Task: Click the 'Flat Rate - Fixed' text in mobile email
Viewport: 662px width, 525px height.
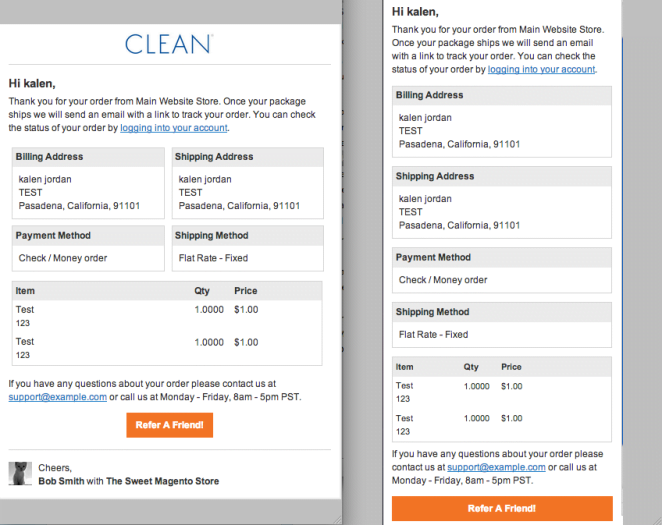Action: (x=434, y=335)
